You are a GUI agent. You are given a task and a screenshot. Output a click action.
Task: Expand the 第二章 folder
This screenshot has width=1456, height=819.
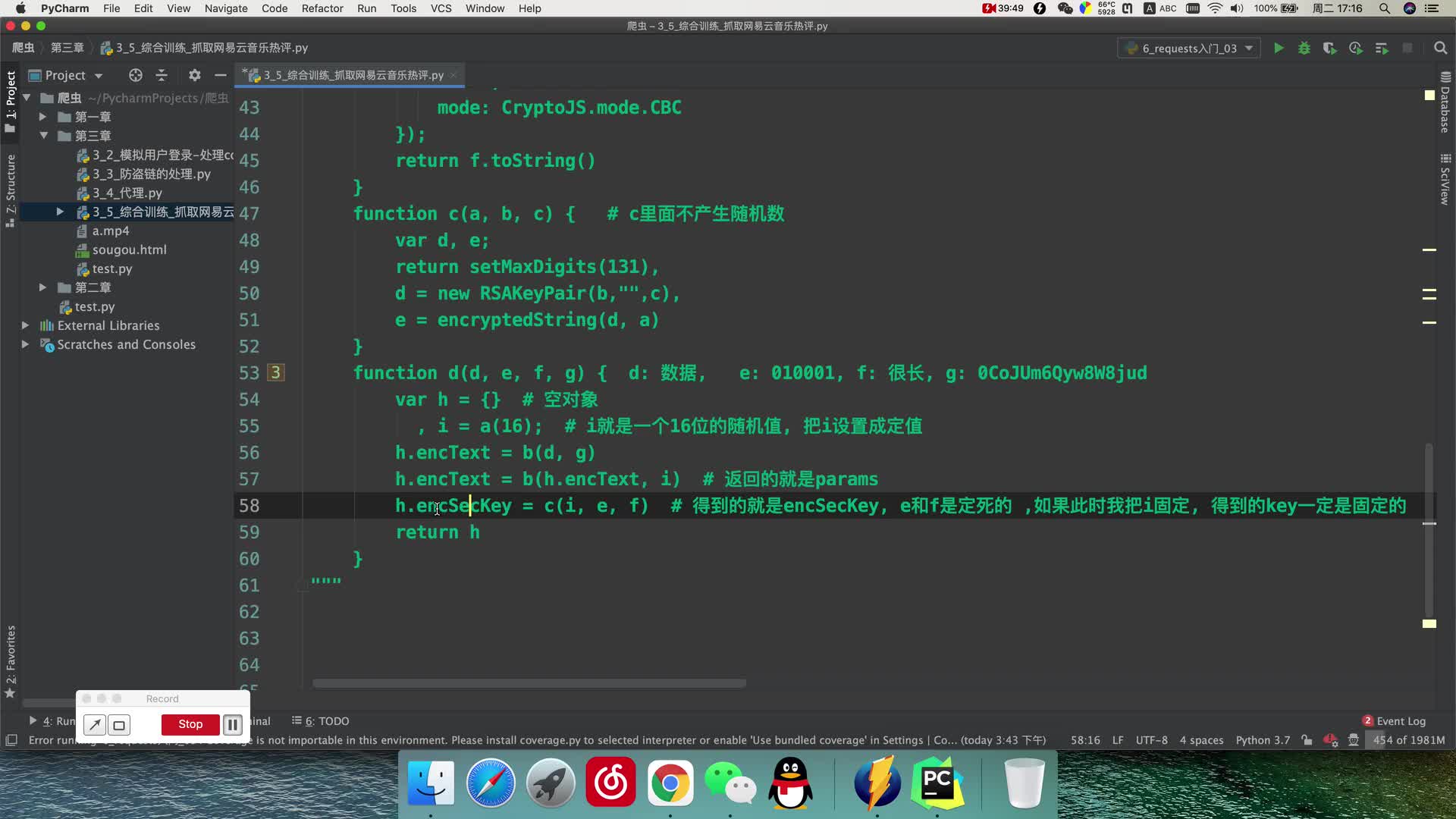(x=43, y=287)
